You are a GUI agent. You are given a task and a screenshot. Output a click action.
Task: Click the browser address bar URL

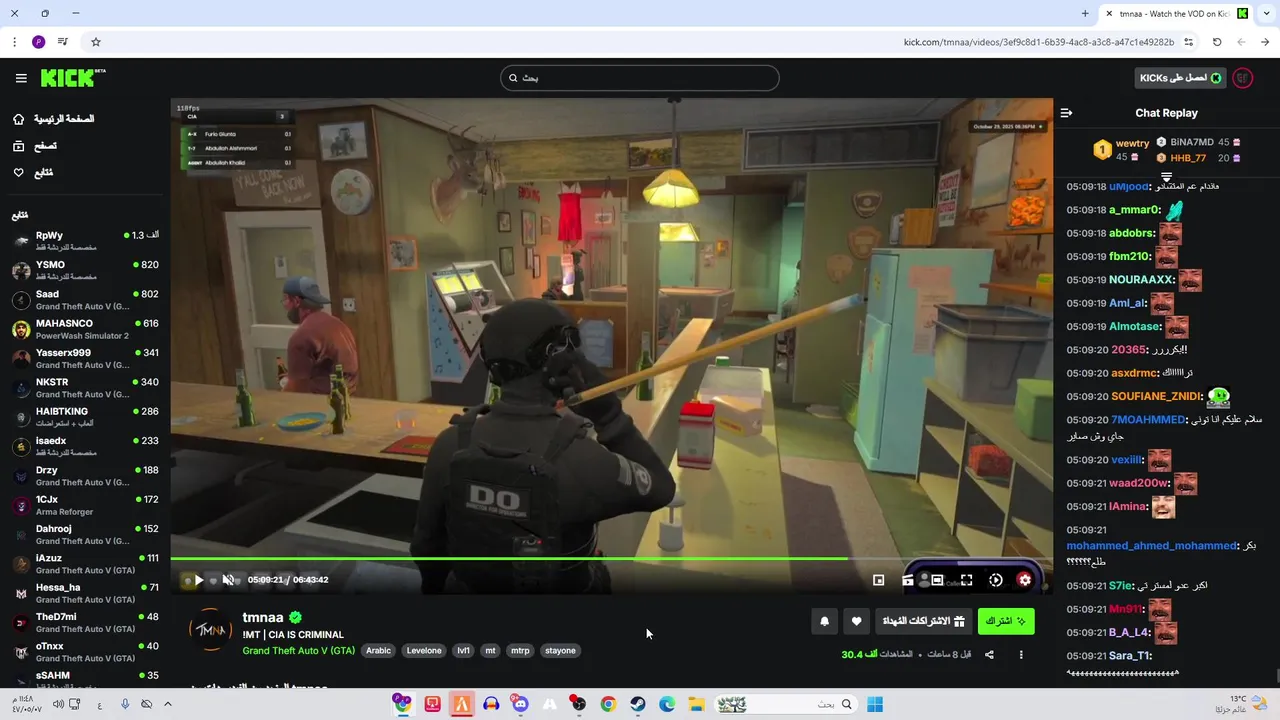[1038, 42]
